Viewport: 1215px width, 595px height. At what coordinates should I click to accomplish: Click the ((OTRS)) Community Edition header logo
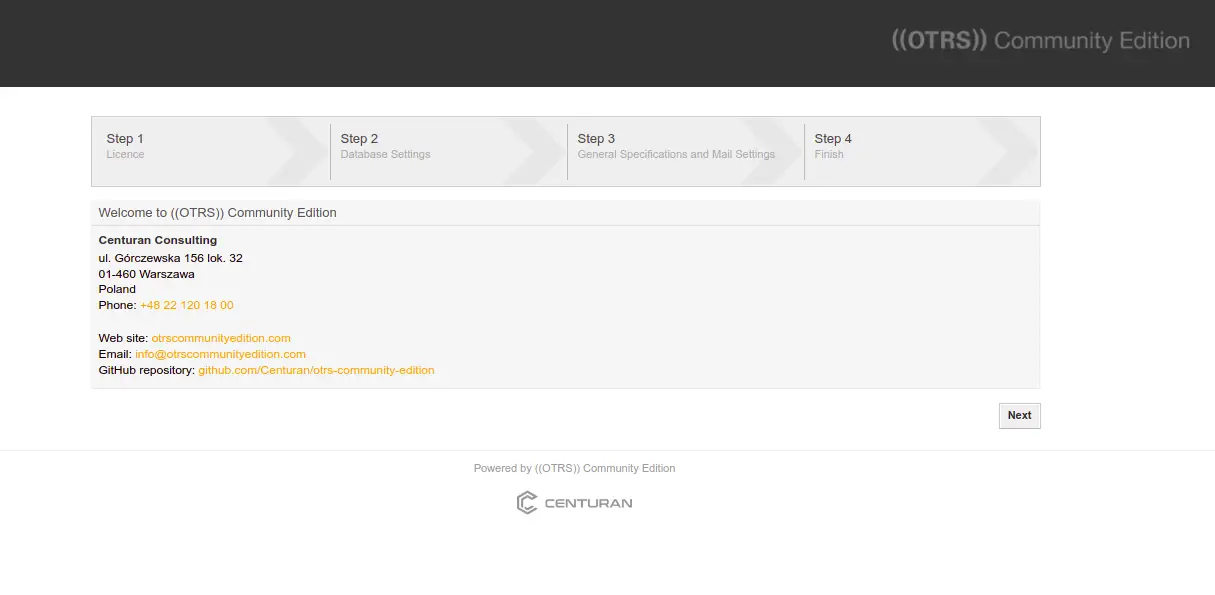(1041, 41)
